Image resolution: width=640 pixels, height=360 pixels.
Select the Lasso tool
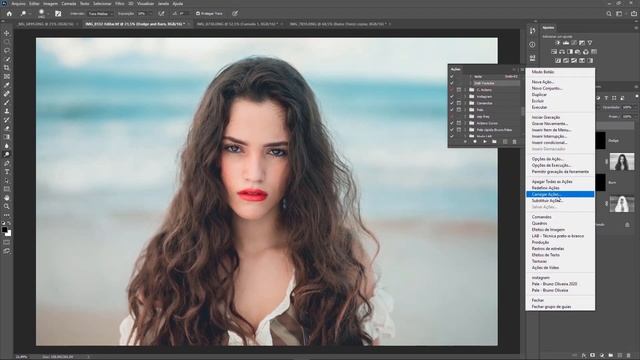click(x=7, y=50)
